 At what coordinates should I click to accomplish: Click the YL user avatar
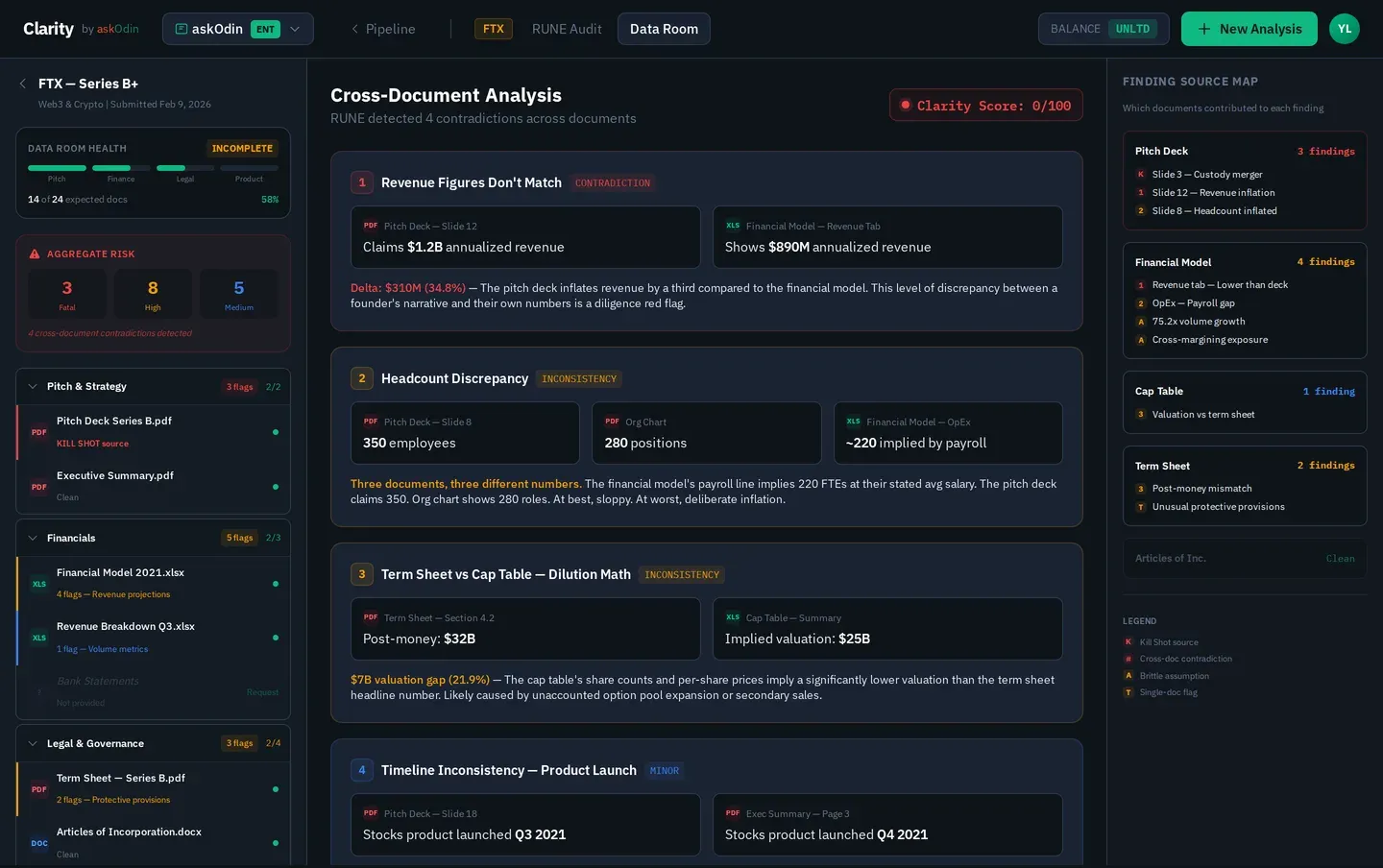pos(1344,29)
